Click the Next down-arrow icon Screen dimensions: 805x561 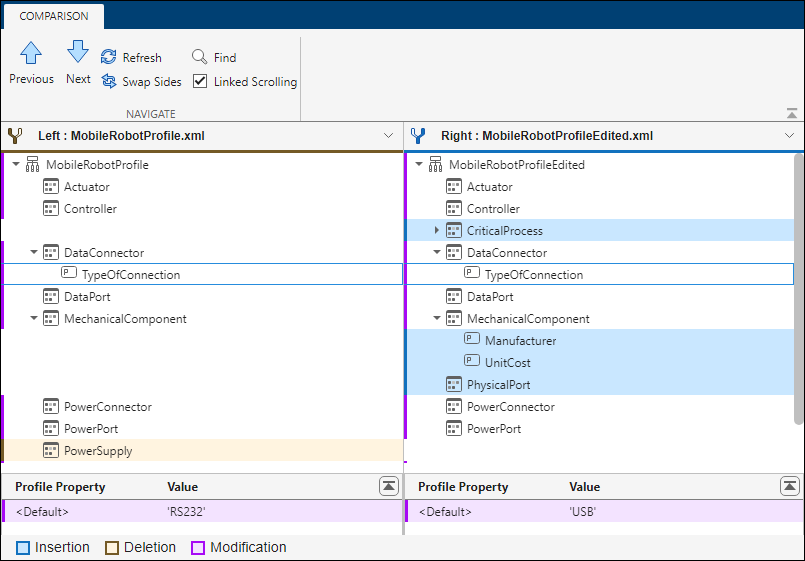78,52
